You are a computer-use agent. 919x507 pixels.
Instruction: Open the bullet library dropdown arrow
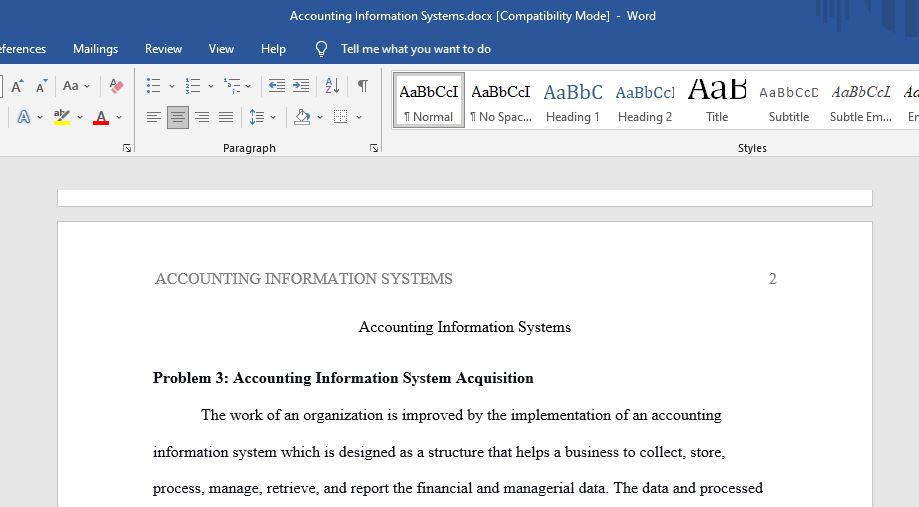click(172, 86)
